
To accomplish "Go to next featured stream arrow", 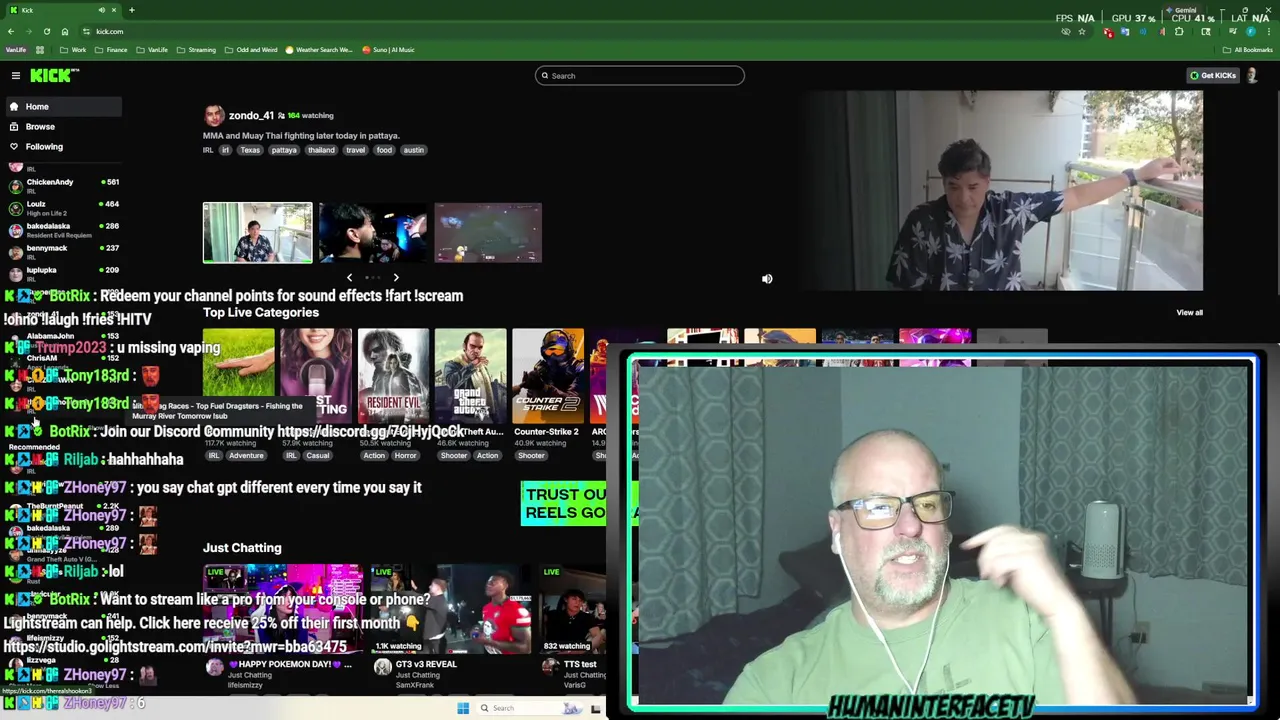I will pyautogui.click(x=396, y=278).
